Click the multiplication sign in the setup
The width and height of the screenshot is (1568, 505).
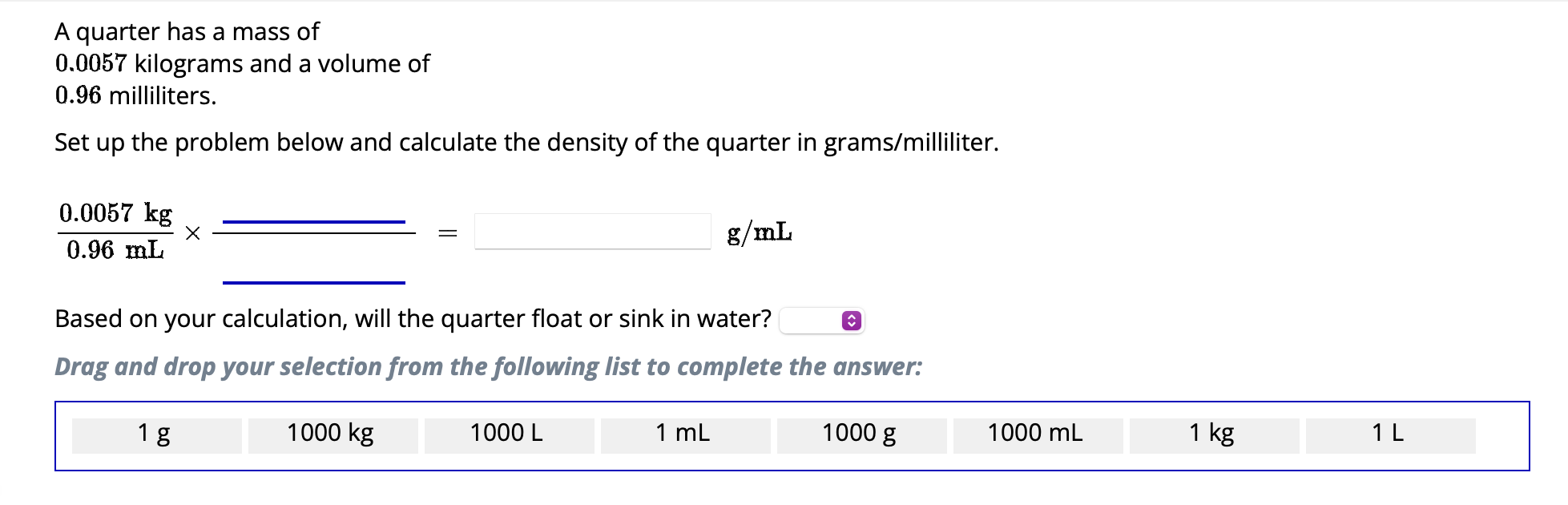191,234
